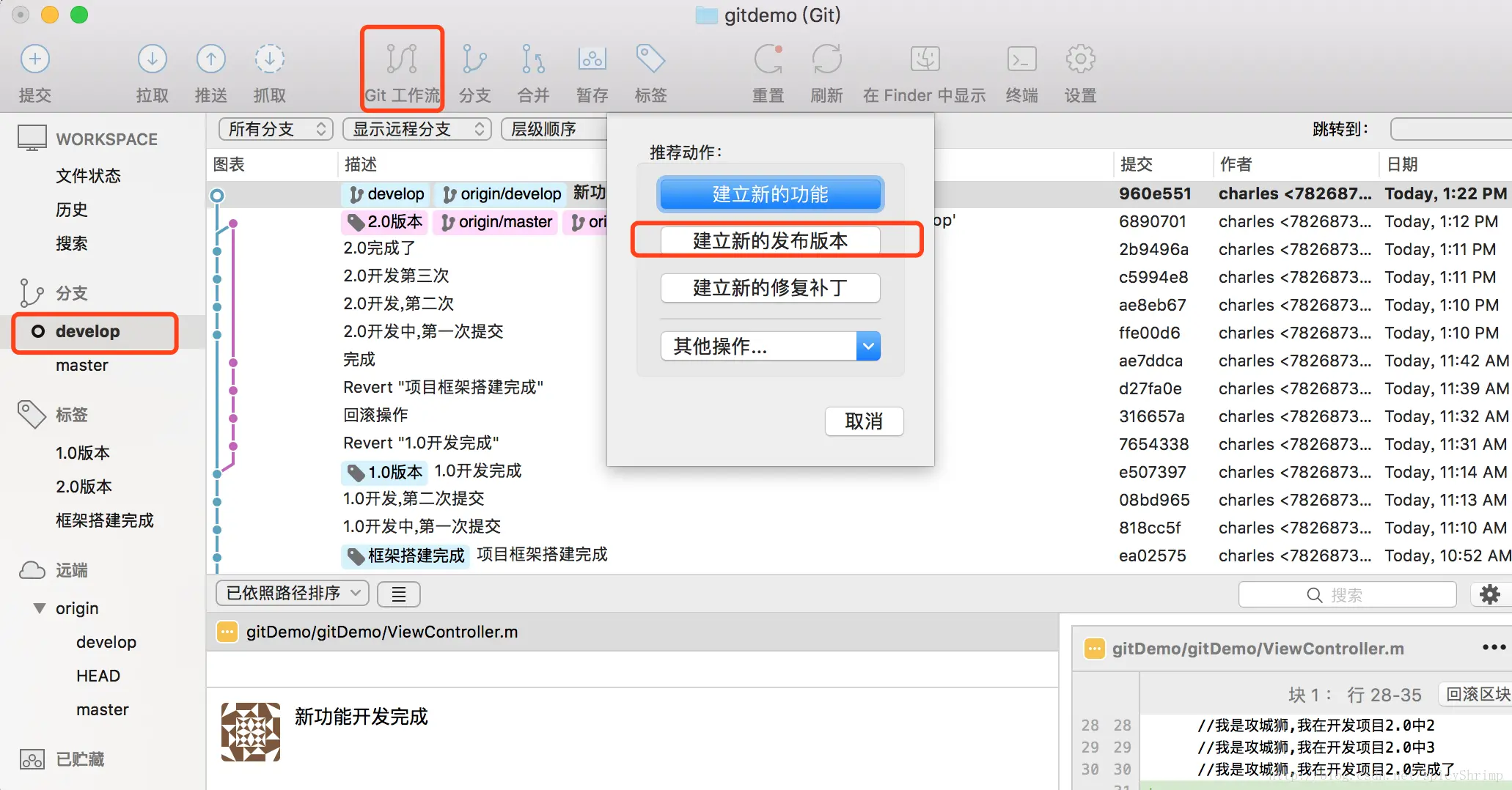Click the Refresh (刷新) toolbar icon
The image size is (1512, 790).
[x=826, y=59]
